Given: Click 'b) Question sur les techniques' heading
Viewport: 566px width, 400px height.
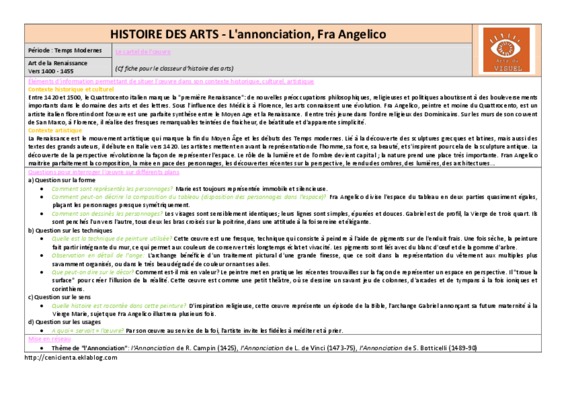Looking at the screenshot, I should pyautogui.click(x=70, y=230).
